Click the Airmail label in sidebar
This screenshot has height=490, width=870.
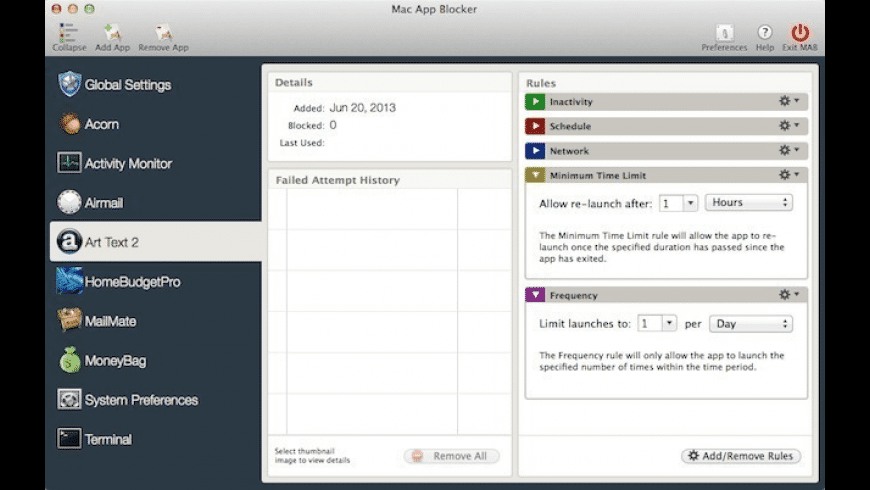point(104,203)
